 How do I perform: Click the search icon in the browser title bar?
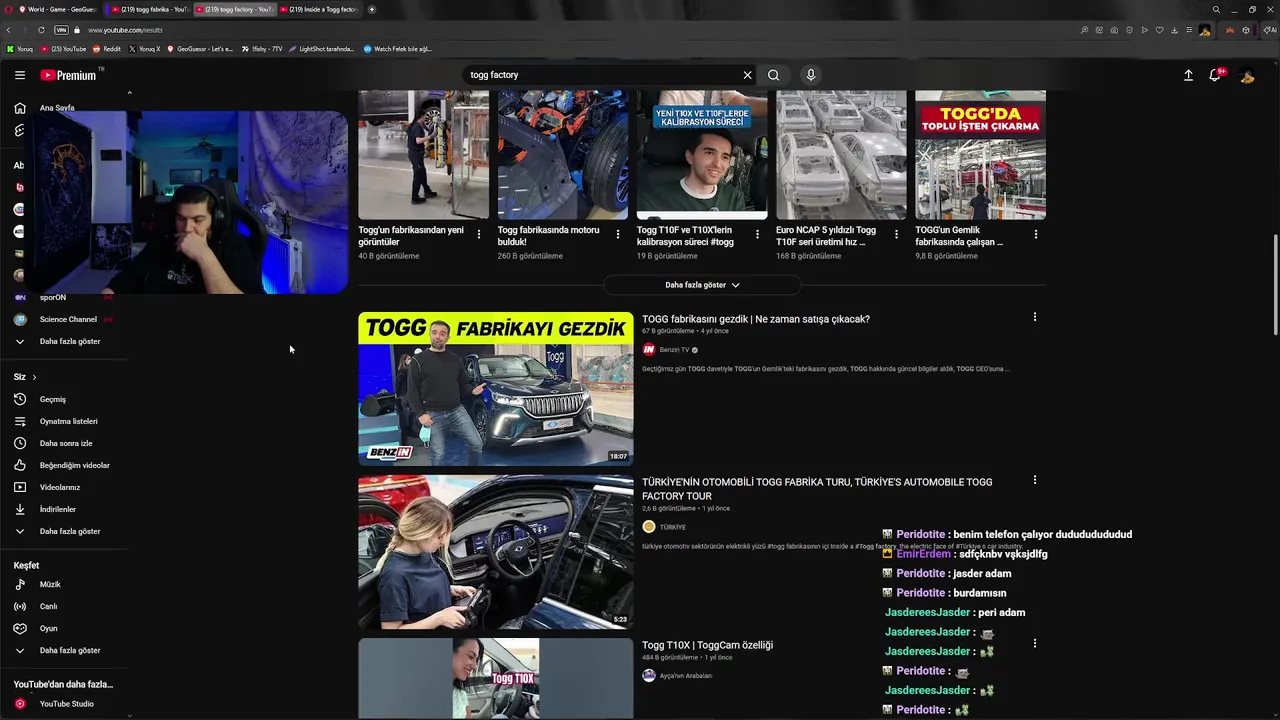coord(1216,9)
